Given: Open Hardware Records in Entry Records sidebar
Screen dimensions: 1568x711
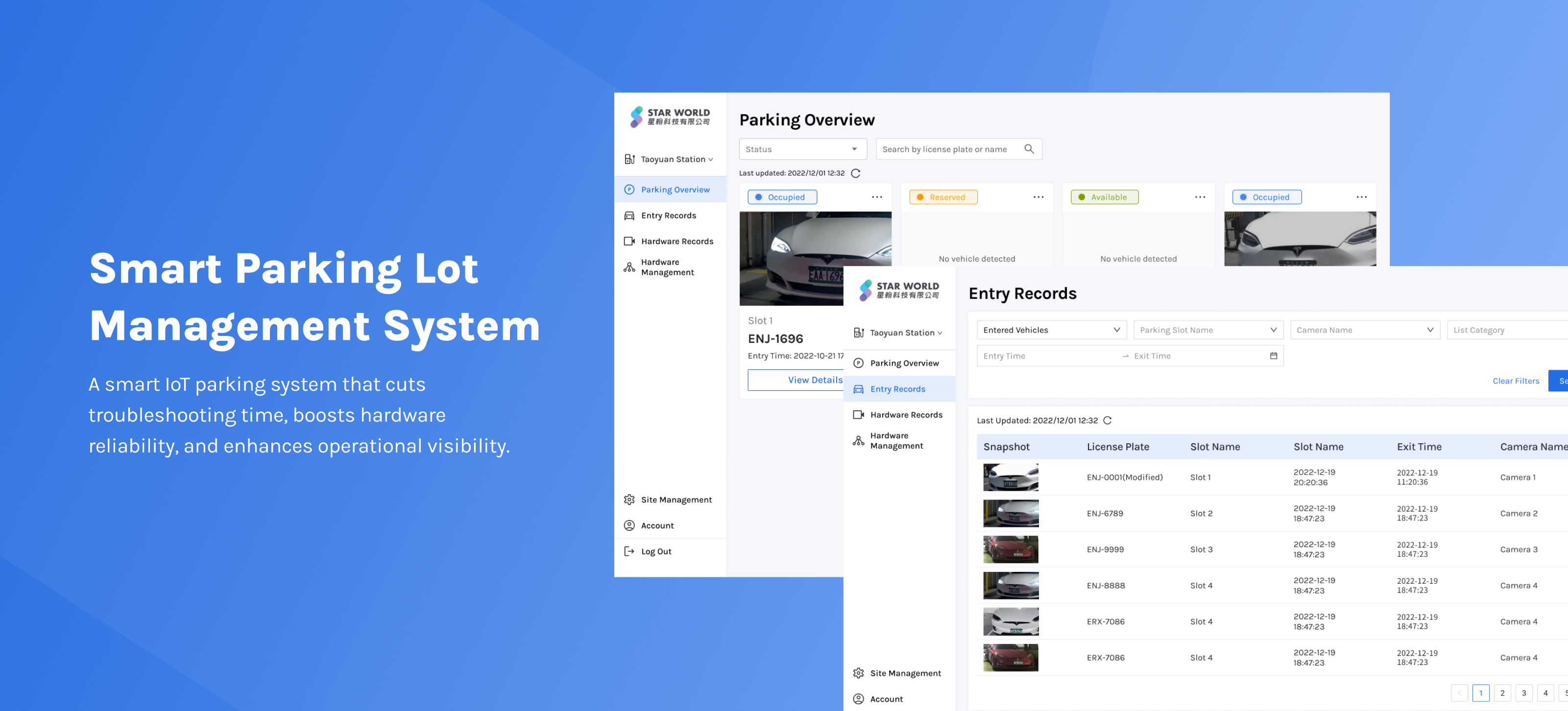Looking at the screenshot, I should 899,415.
